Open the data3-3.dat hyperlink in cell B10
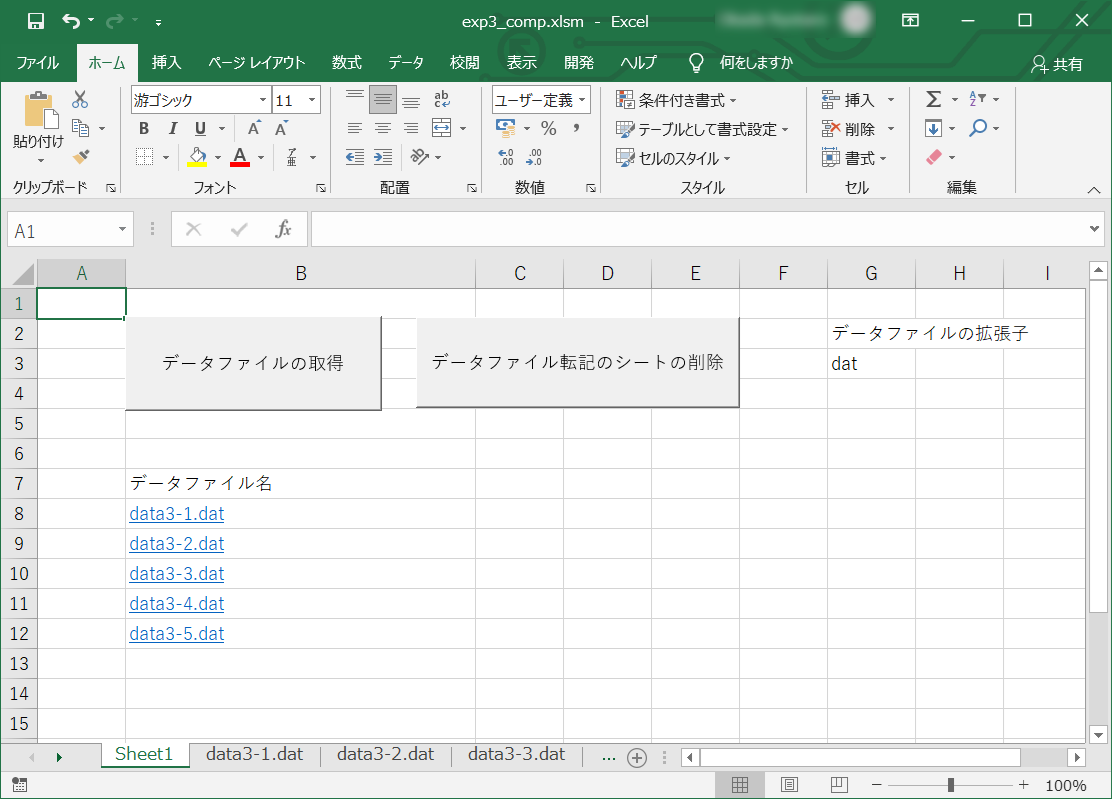This screenshot has width=1112, height=799. click(x=177, y=574)
